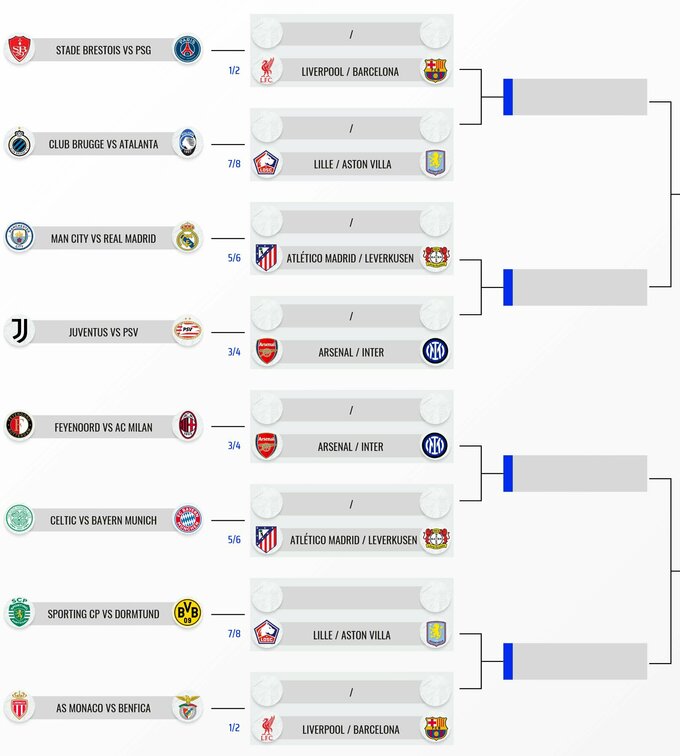Select the Celtic club crest
Image resolution: width=680 pixels, height=756 pixels.
(x=18, y=520)
